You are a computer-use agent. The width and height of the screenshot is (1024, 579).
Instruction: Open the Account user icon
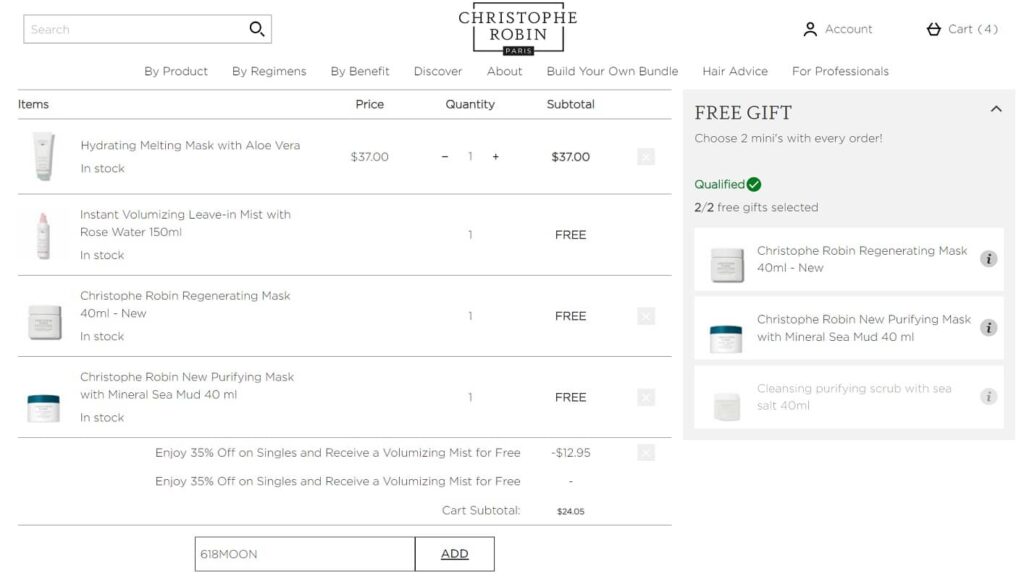tap(810, 29)
